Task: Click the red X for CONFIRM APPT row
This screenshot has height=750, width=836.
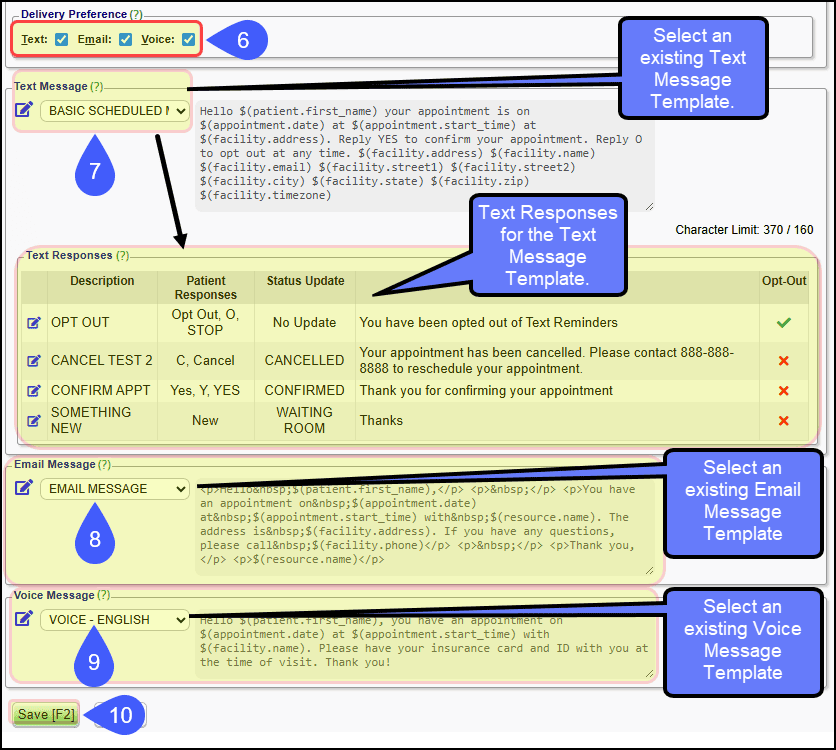Action: coord(784,391)
